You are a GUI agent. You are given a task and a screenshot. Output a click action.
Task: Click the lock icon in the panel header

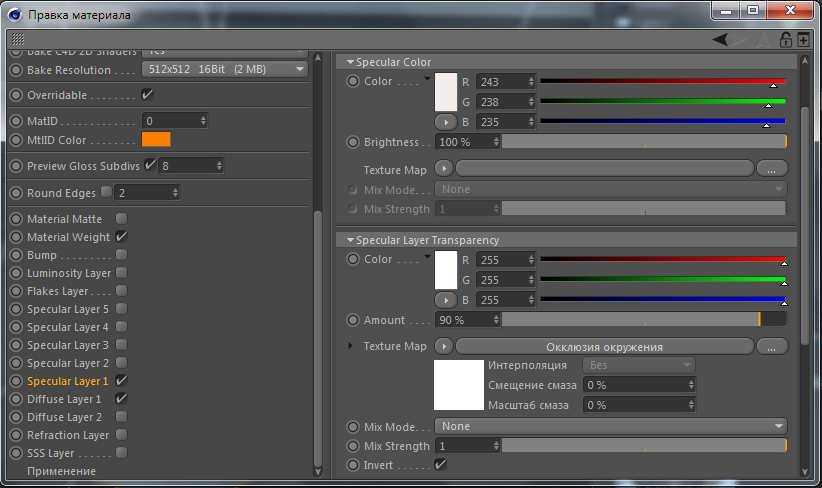tap(786, 40)
